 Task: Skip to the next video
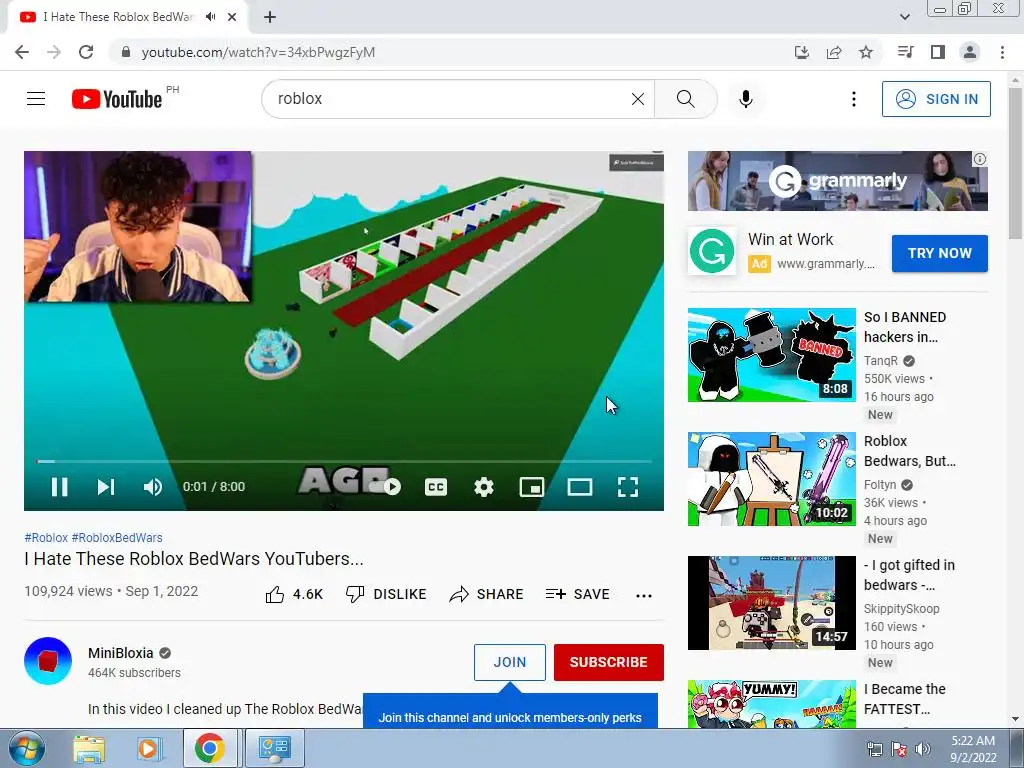coord(106,487)
